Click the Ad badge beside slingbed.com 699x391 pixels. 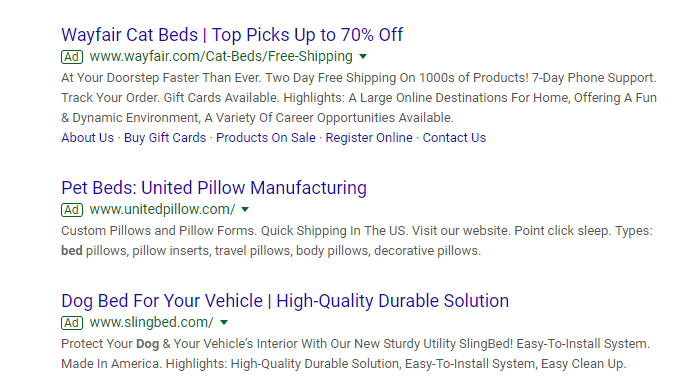pyautogui.click(x=72, y=323)
